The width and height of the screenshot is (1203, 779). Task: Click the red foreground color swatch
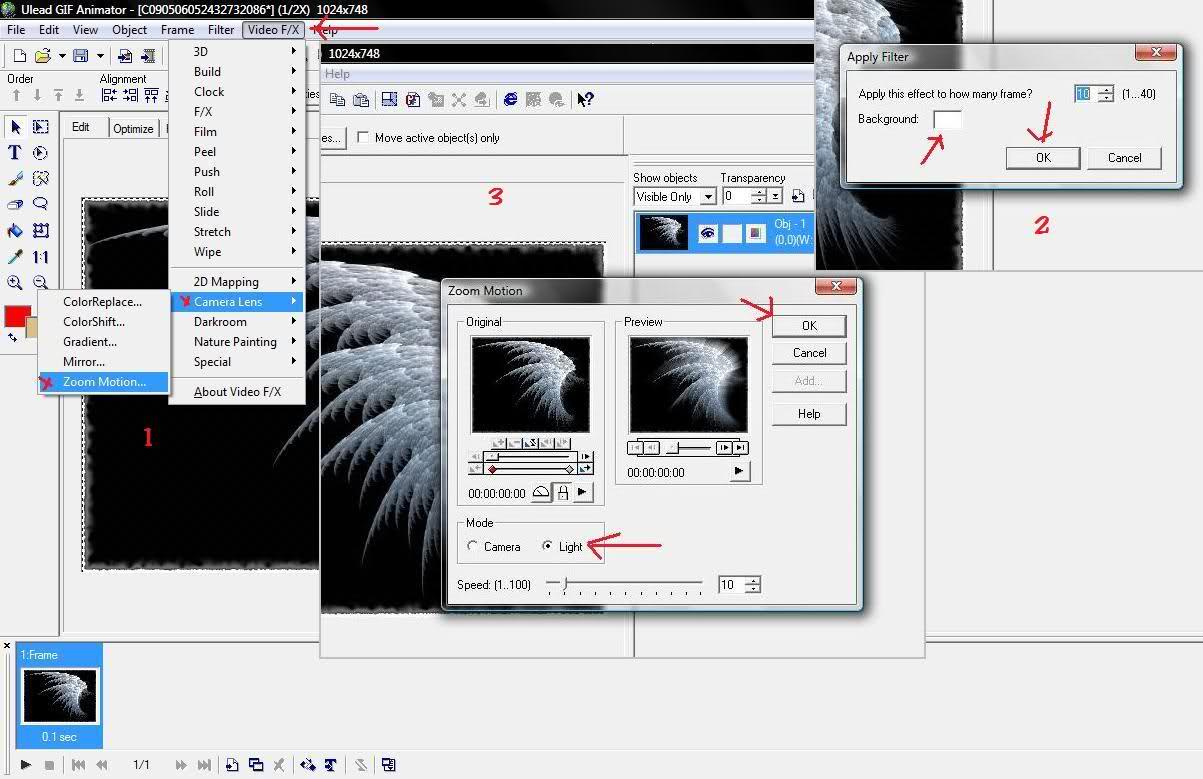17,316
